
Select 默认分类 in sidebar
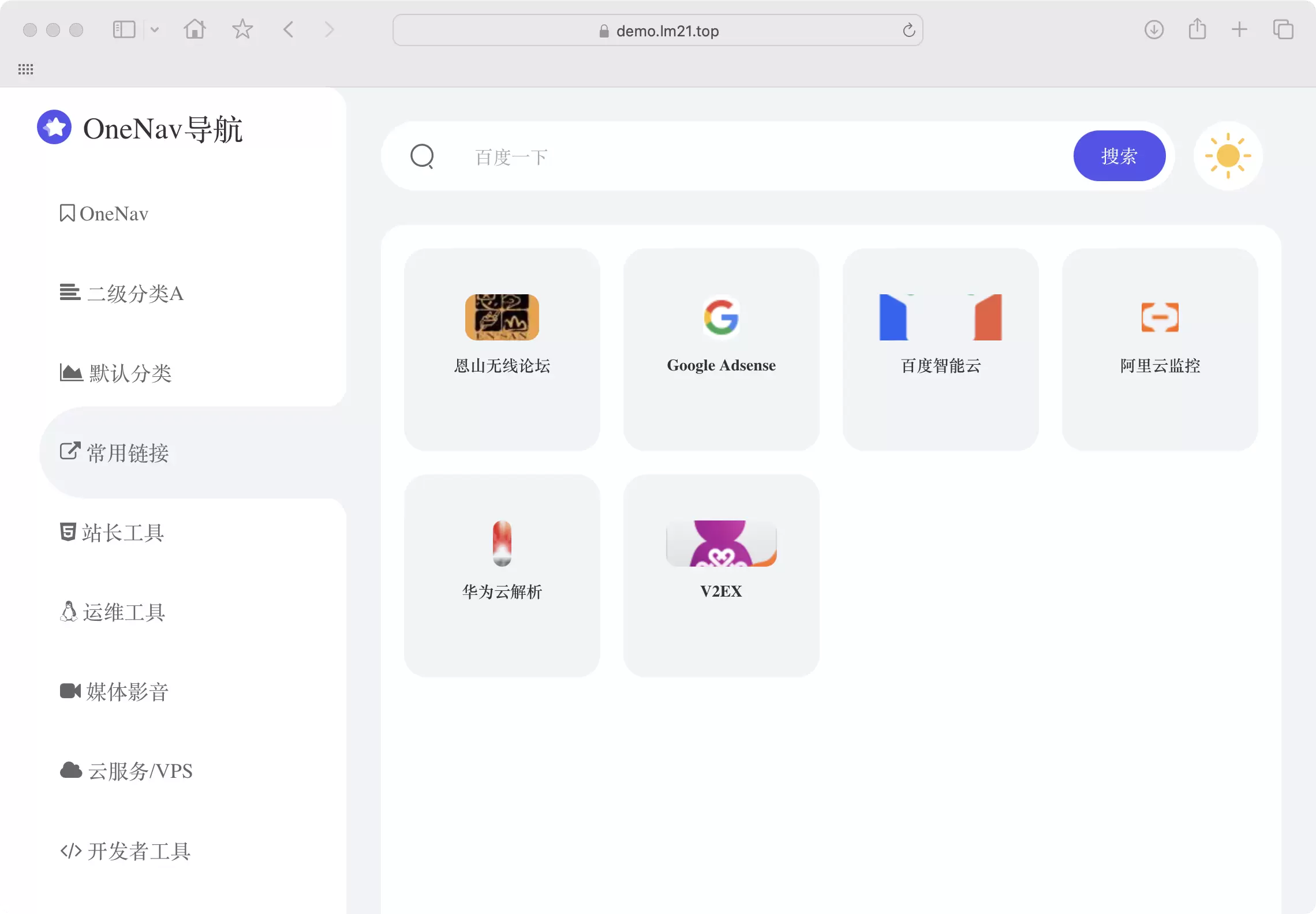coord(116,373)
